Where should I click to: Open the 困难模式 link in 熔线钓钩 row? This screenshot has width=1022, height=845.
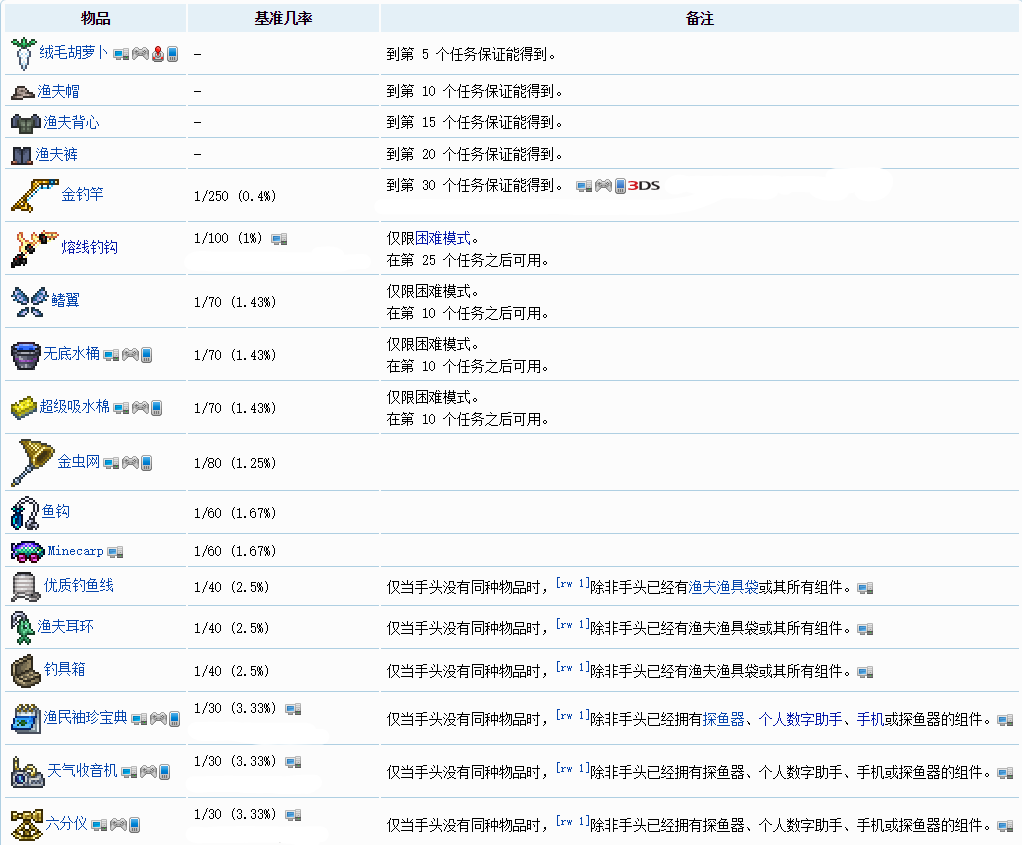443,238
